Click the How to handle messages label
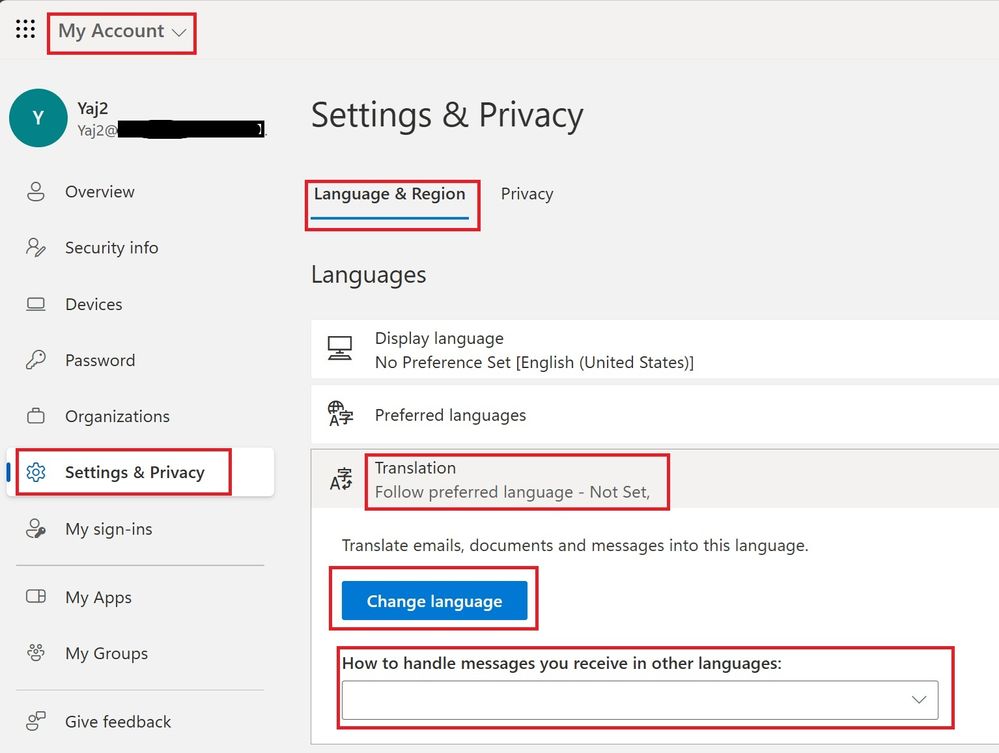 pos(562,663)
